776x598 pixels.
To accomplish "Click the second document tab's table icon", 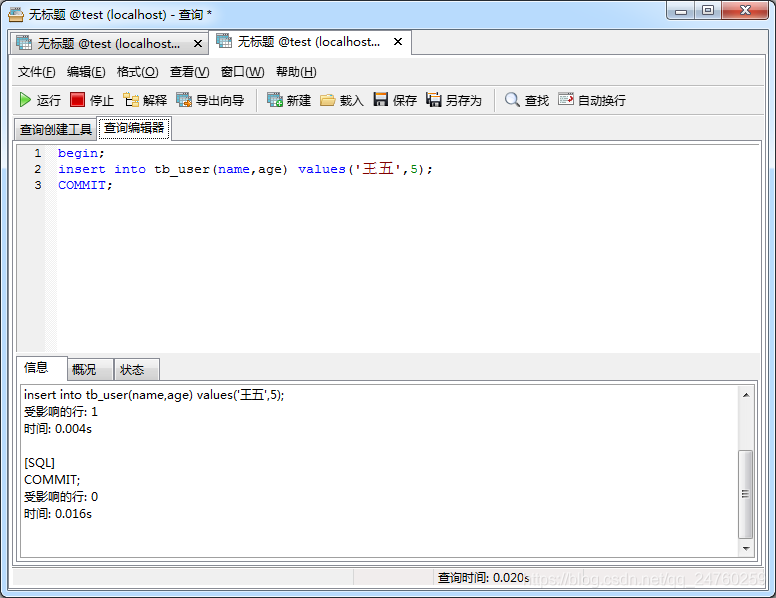I will pyautogui.click(x=224, y=41).
